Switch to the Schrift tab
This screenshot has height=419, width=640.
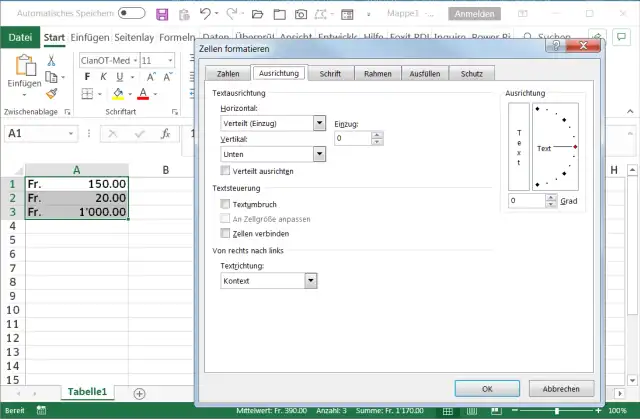331,73
